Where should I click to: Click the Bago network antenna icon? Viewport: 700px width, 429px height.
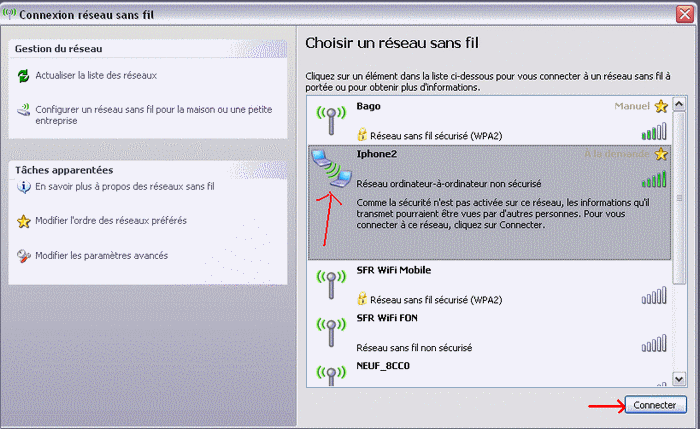tap(331, 120)
